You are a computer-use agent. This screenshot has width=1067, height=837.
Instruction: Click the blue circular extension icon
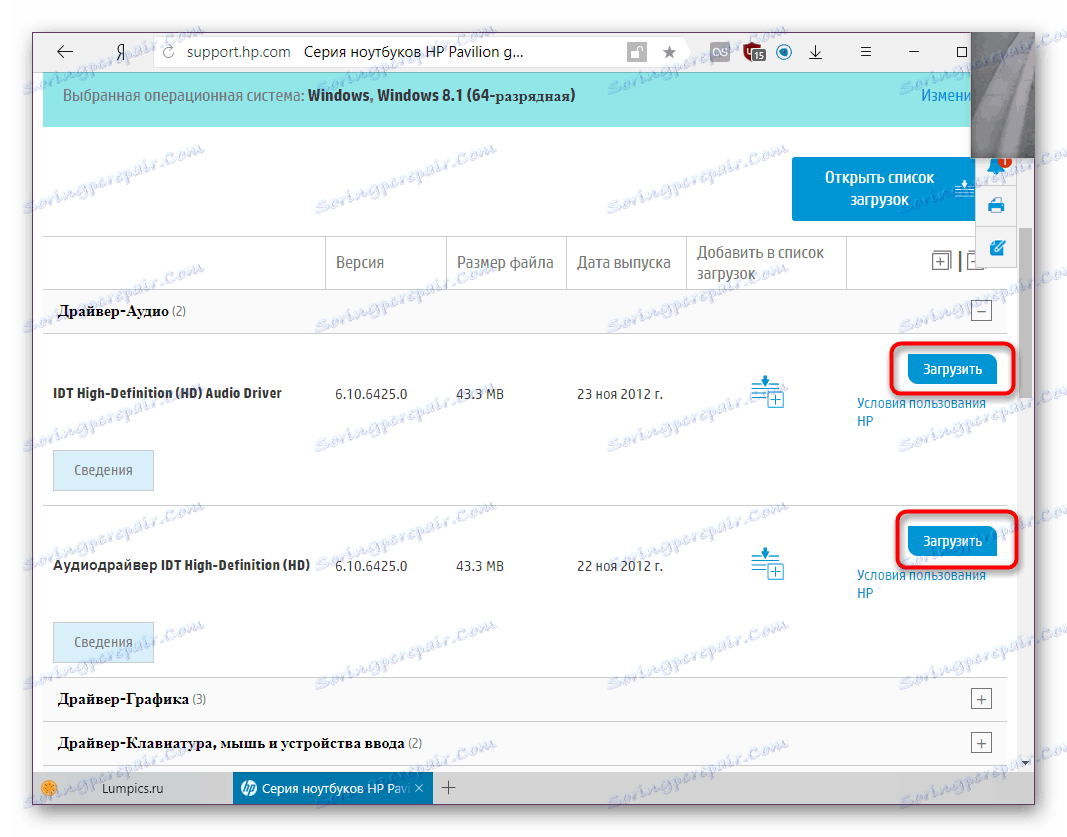coord(784,52)
